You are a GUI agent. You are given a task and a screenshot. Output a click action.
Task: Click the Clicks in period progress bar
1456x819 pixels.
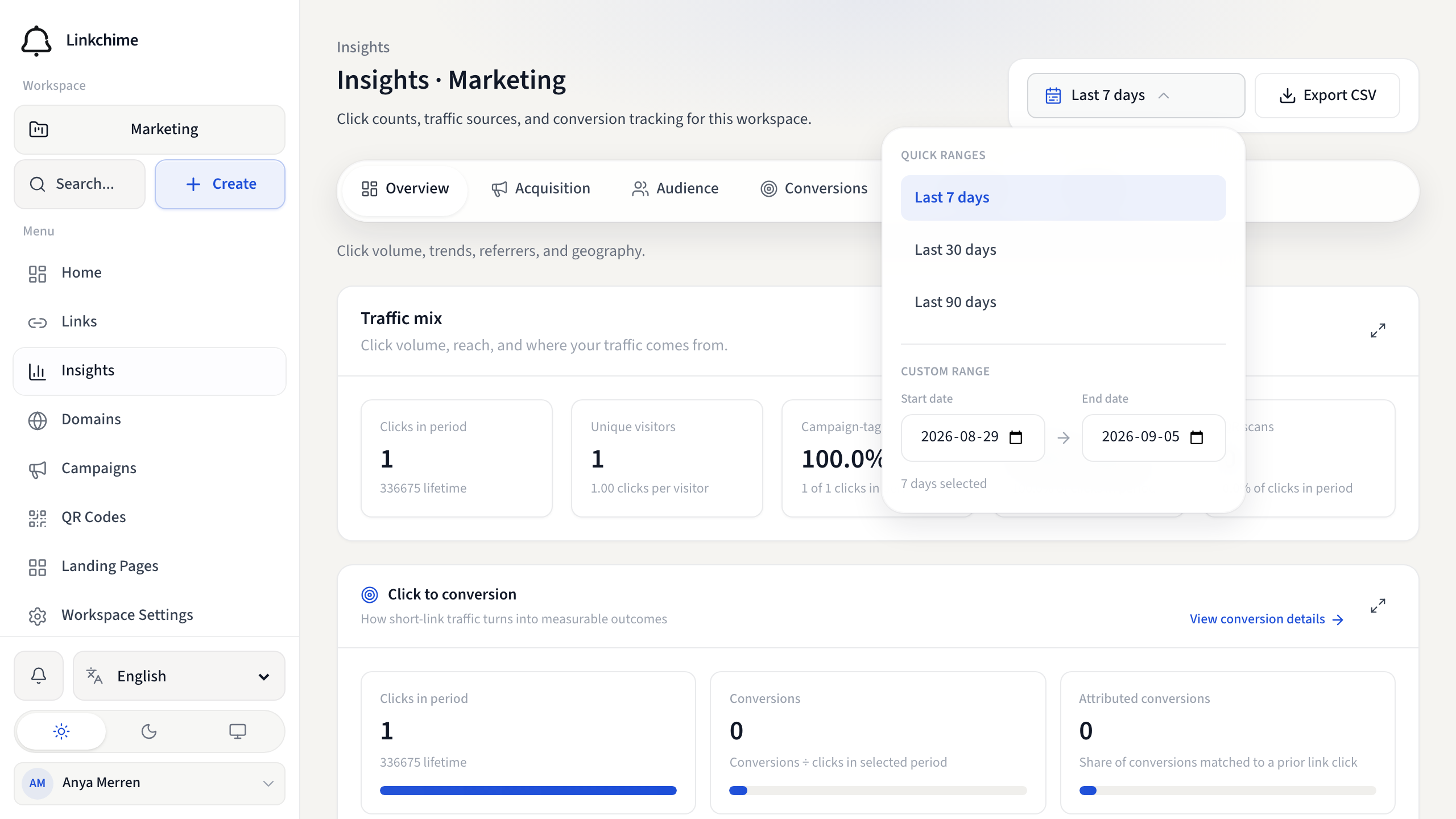pyautogui.click(x=528, y=791)
